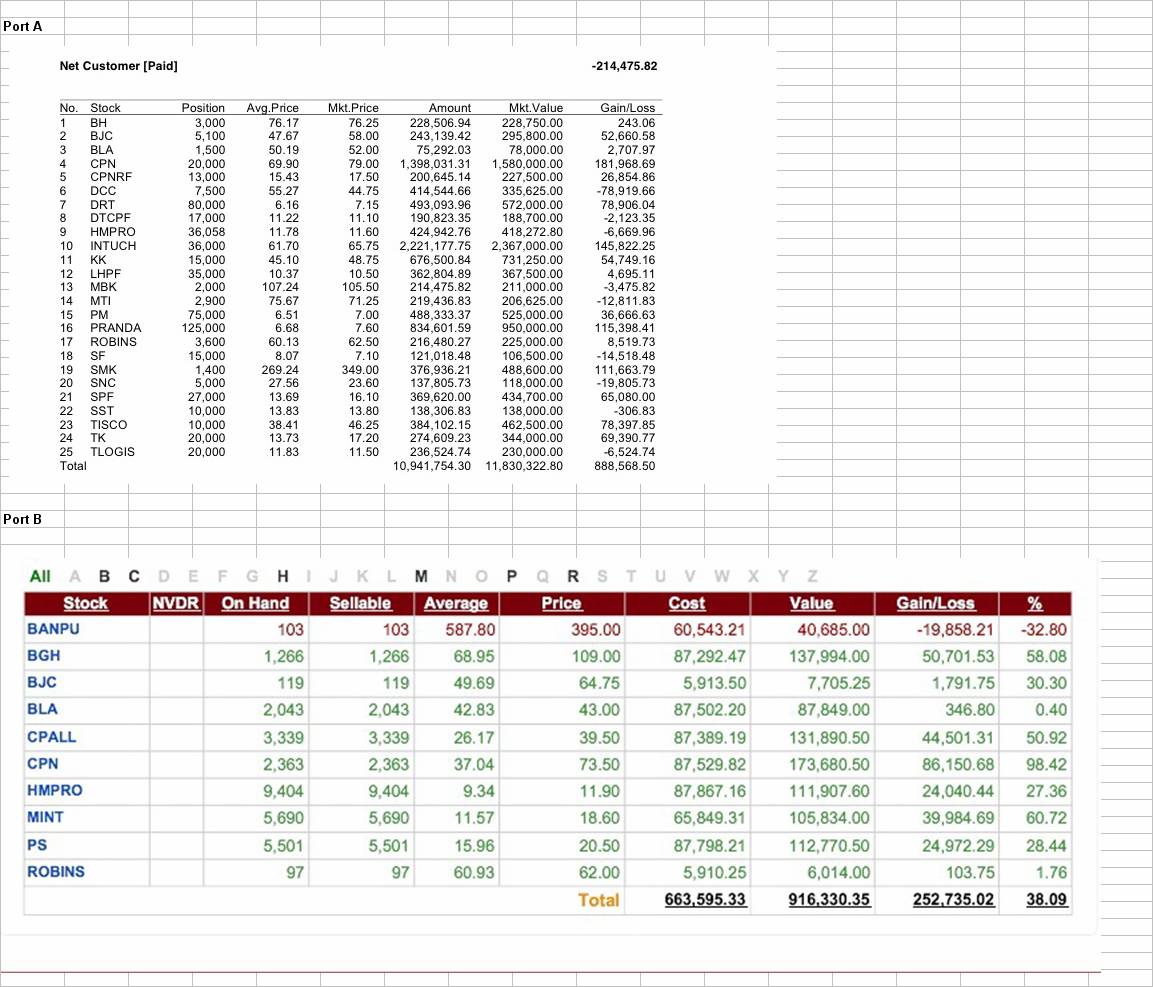Select the 'Port B' cell

coord(23,519)
